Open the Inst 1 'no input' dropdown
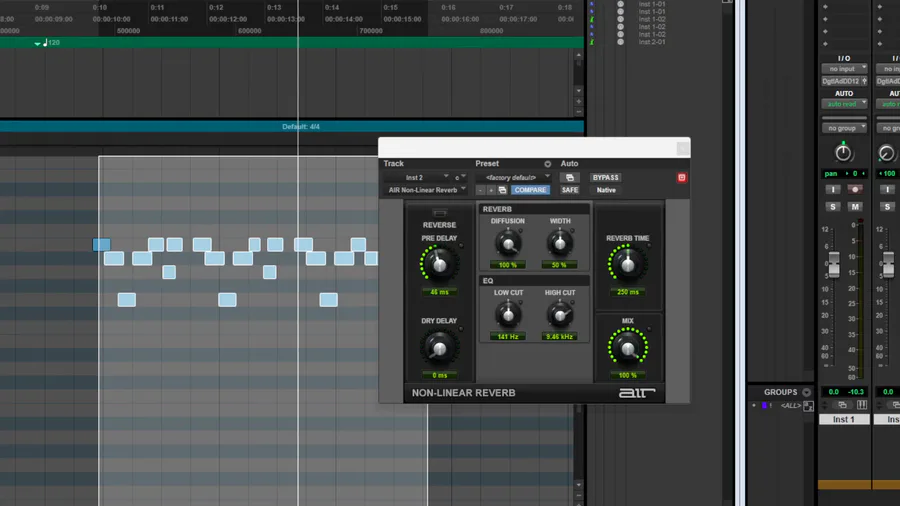The image size is (900, 506). click(x=844, y=69)
